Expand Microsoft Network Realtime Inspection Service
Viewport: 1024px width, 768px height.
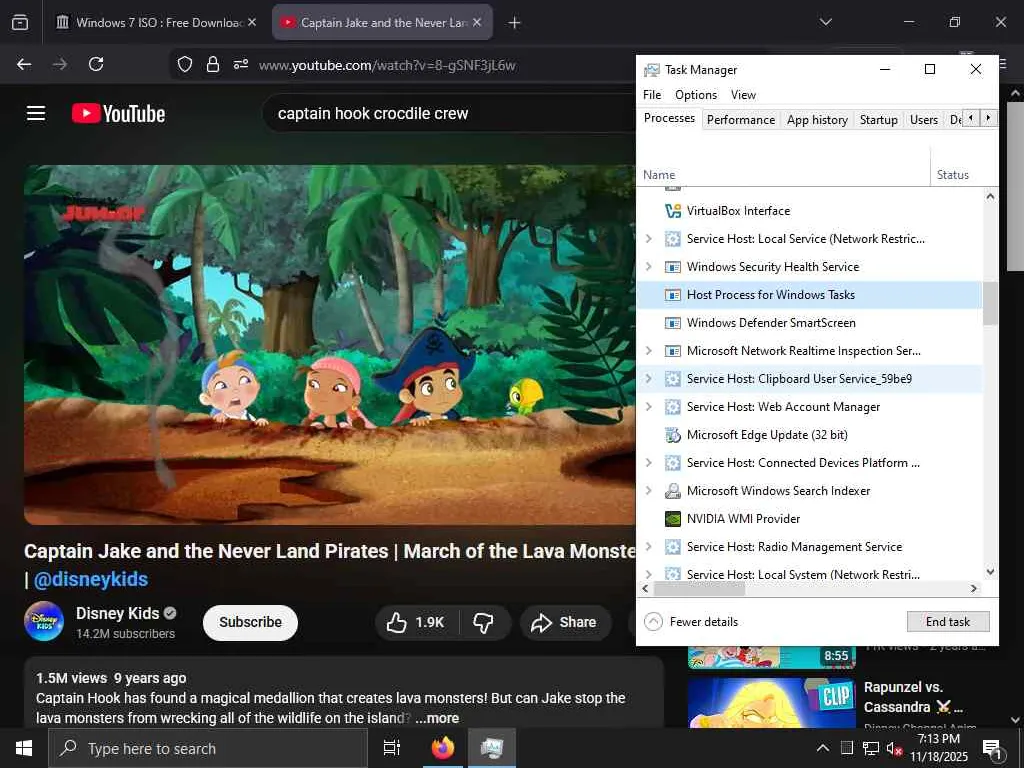pyautogui.click(x=648, y=351)
